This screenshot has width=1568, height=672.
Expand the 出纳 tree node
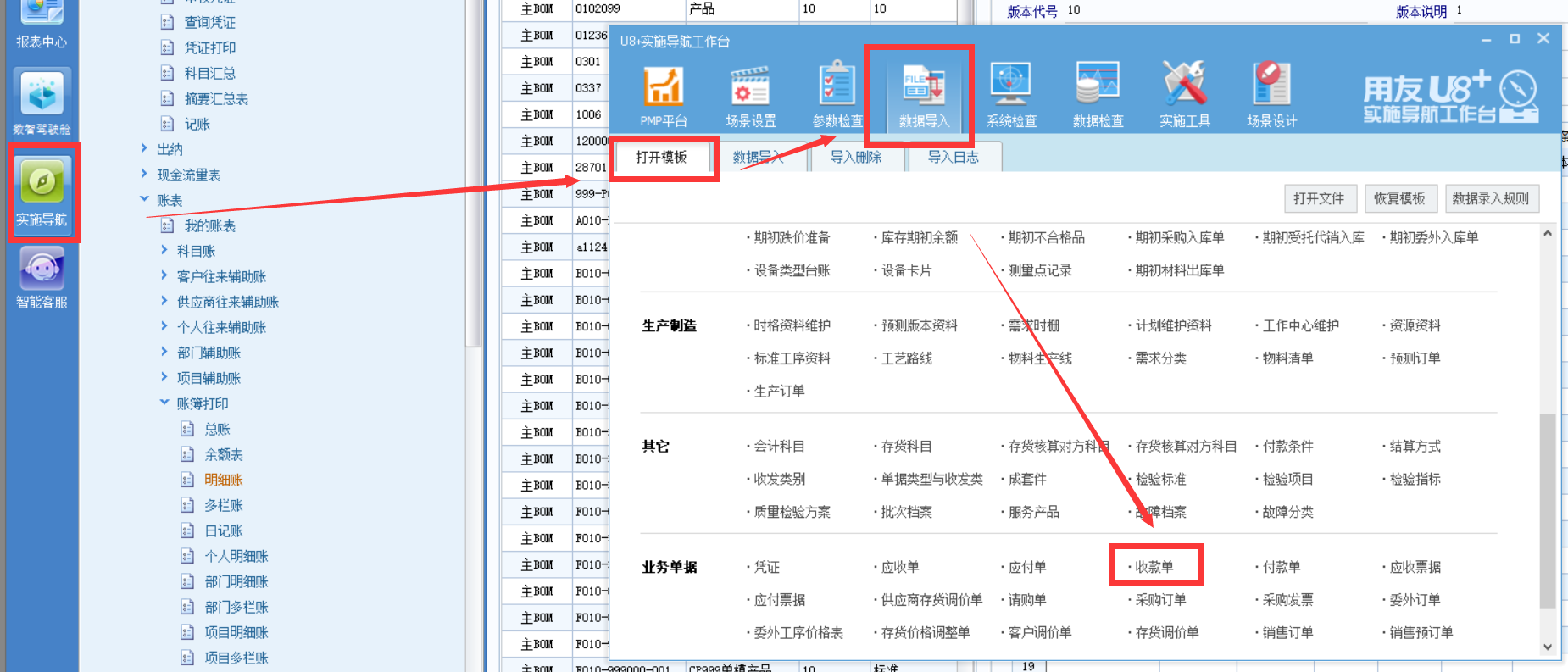click(x=144, y=148)
